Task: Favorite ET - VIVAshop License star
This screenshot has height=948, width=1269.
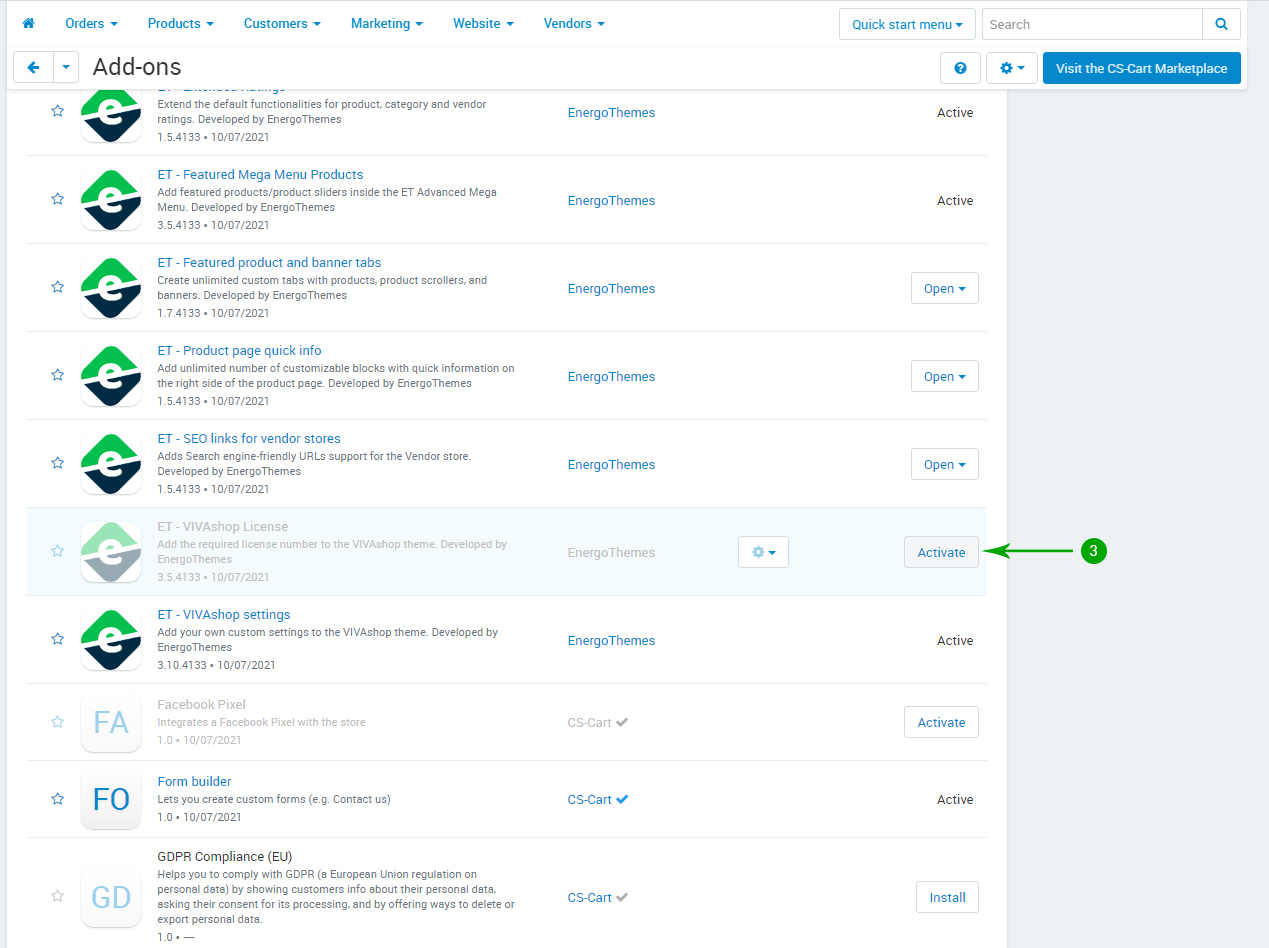Action: click(x=57, y=551)
